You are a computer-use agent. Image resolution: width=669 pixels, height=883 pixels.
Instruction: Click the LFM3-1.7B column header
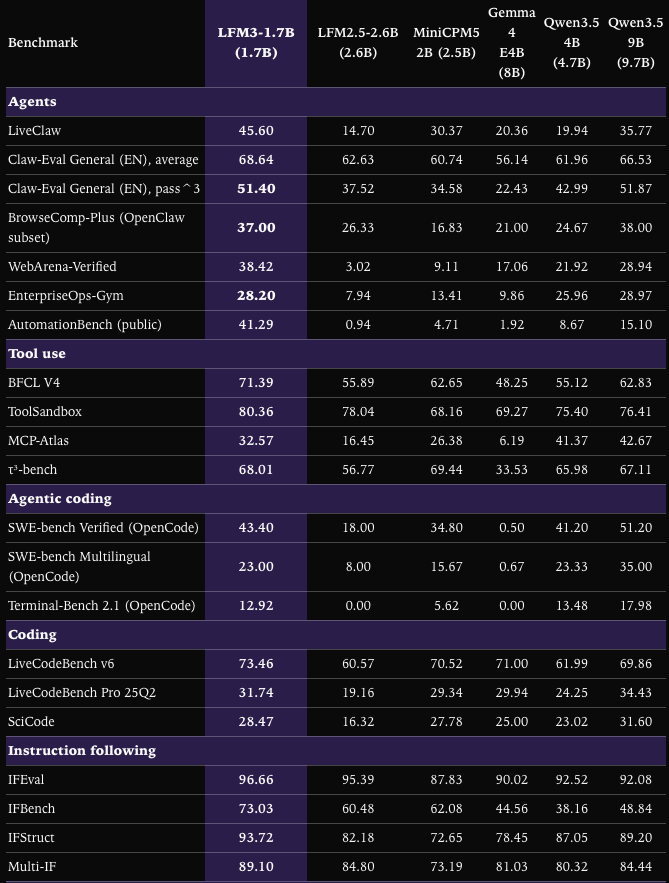pos(256,42)
